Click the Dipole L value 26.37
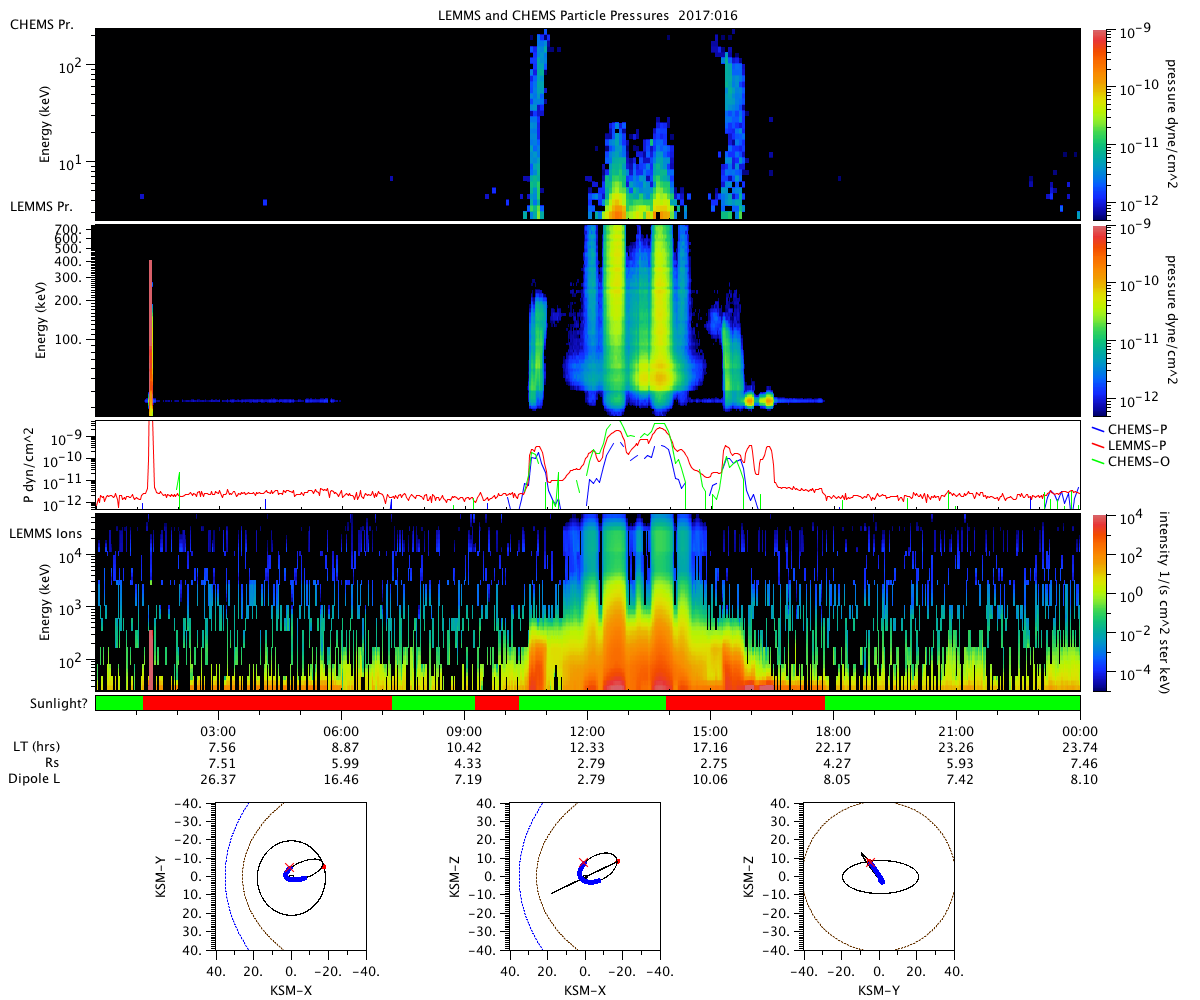1200x1000 pixels. click(218, 779)
